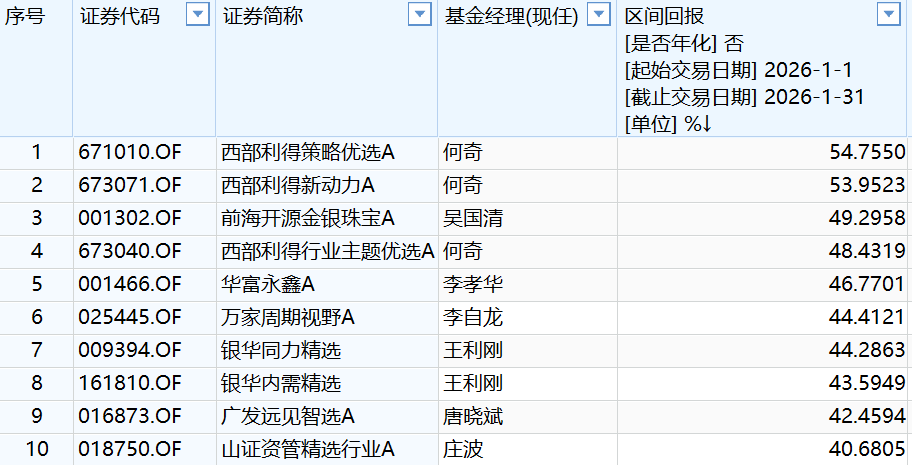Select return value 40.6805
The height and width of the screenshot is (465, 912).
[867, 449]
